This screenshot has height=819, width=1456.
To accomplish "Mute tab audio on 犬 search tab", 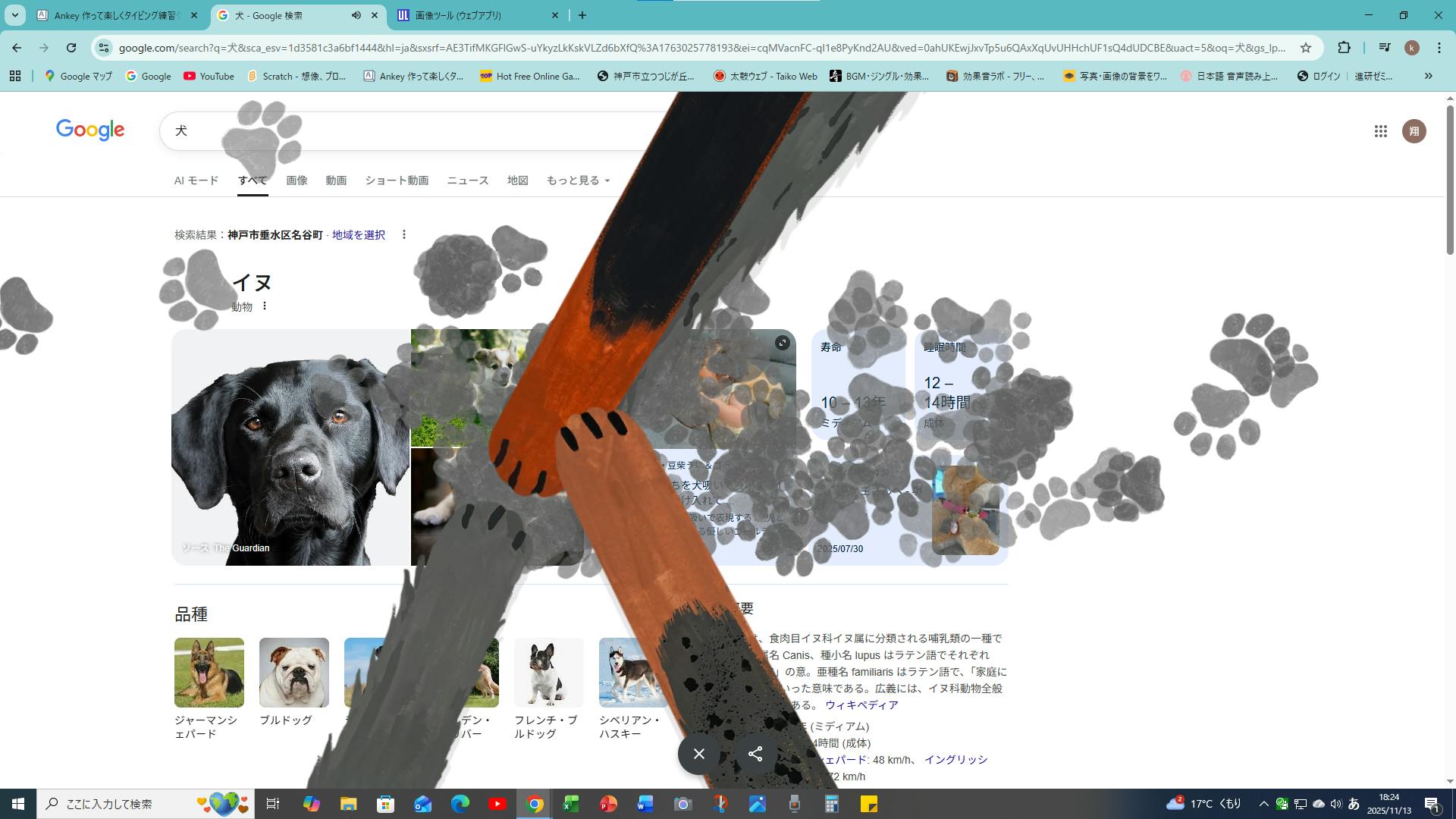I will click(356, 15).
